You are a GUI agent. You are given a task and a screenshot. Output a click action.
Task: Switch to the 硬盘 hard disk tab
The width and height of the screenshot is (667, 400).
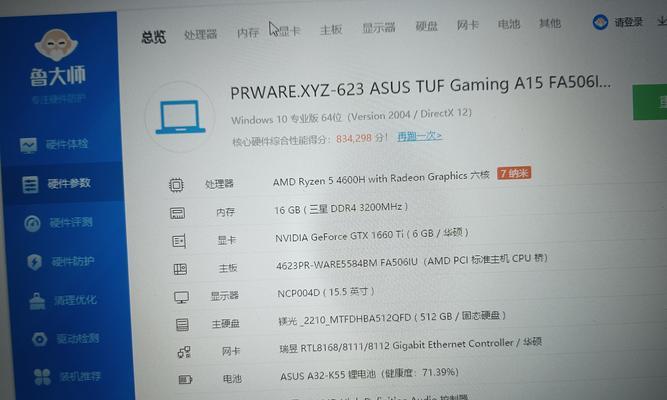pos(426,26)
